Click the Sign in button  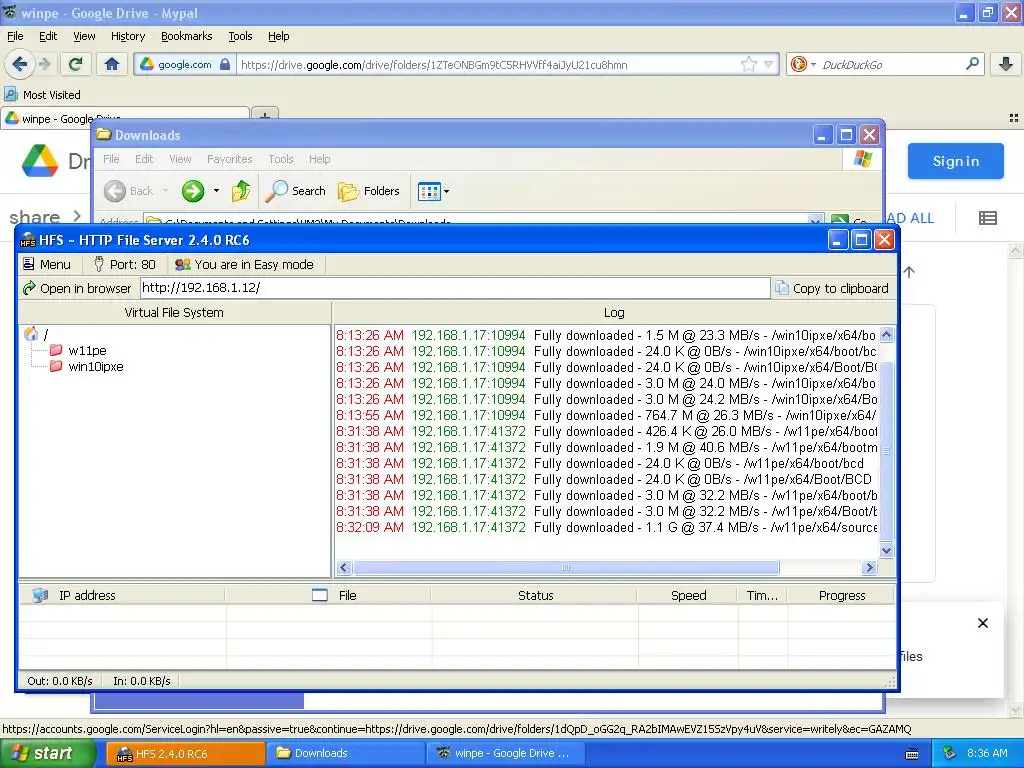(955, 161)
